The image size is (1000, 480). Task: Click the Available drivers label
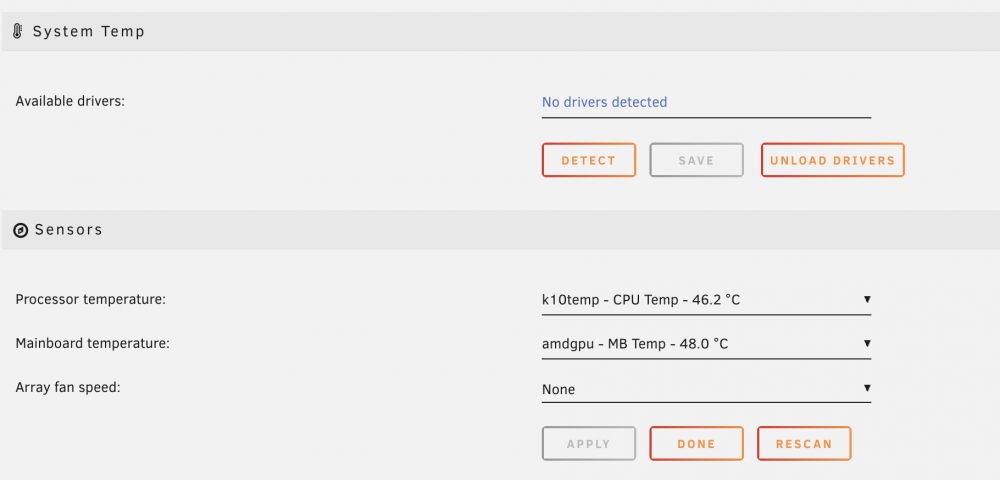pos(70,101)
